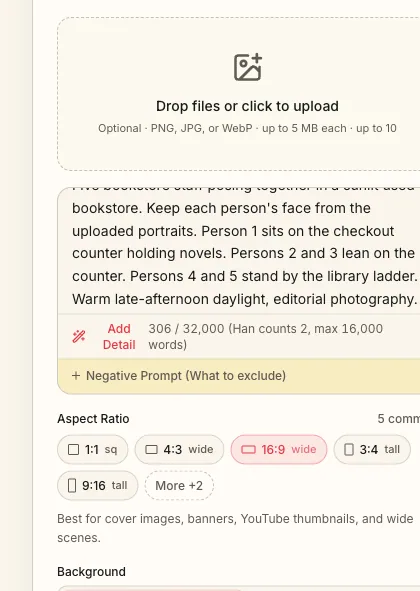Select the 4:3 wide aspect ratio

pyautogui.click(x=179, y=449)
